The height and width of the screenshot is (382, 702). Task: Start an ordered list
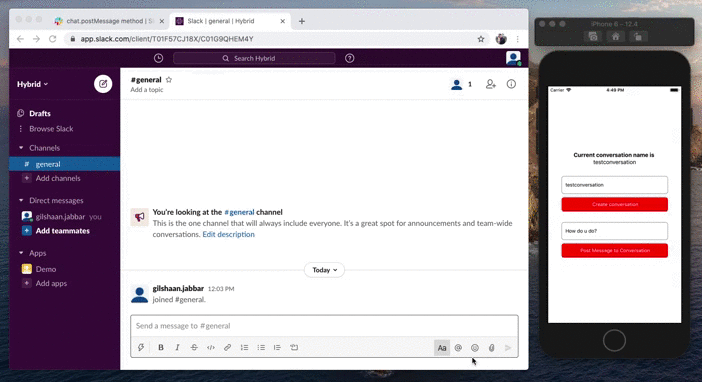244,348
